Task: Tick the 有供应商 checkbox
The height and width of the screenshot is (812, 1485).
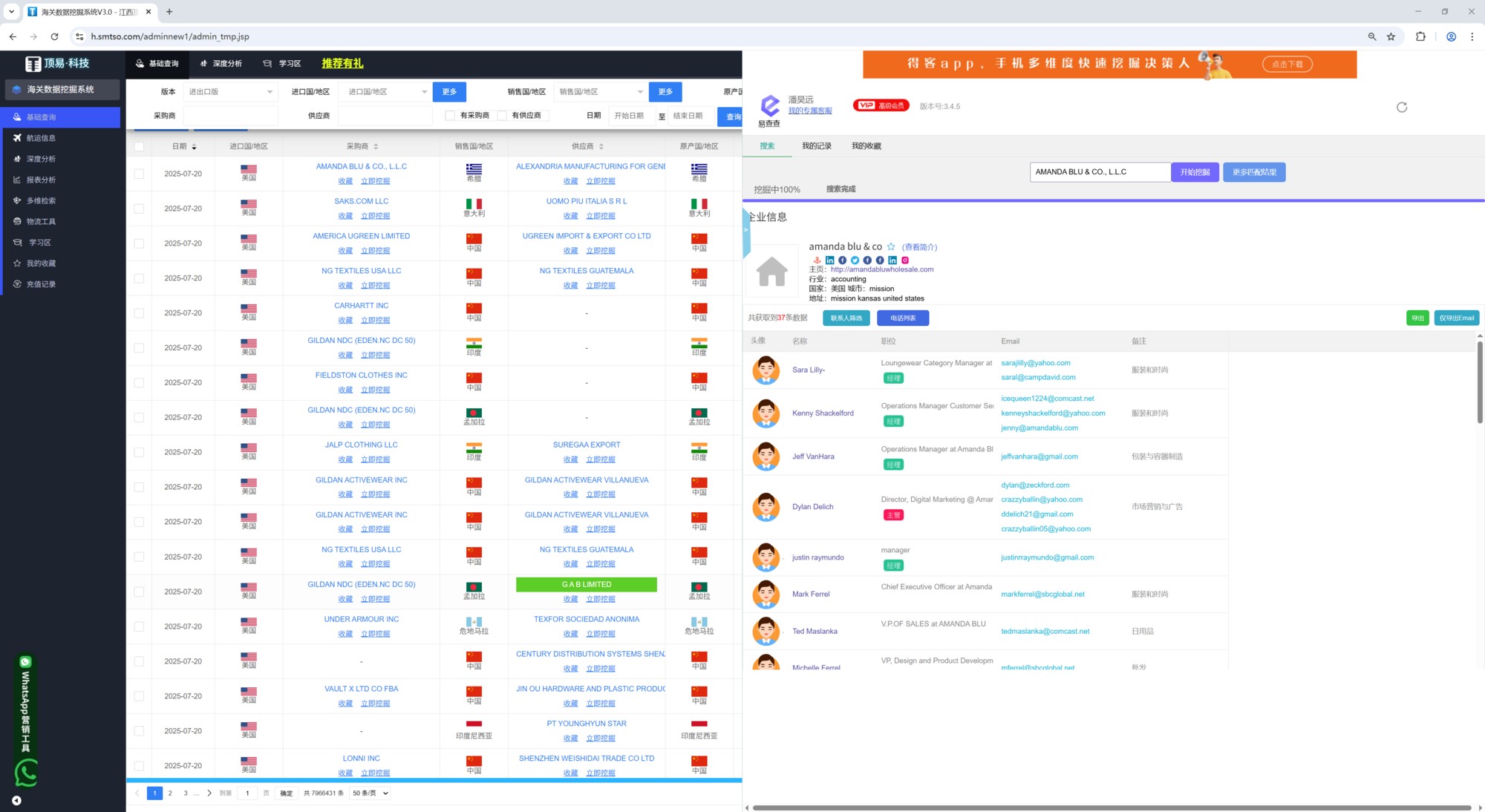Action: point(502,116)
